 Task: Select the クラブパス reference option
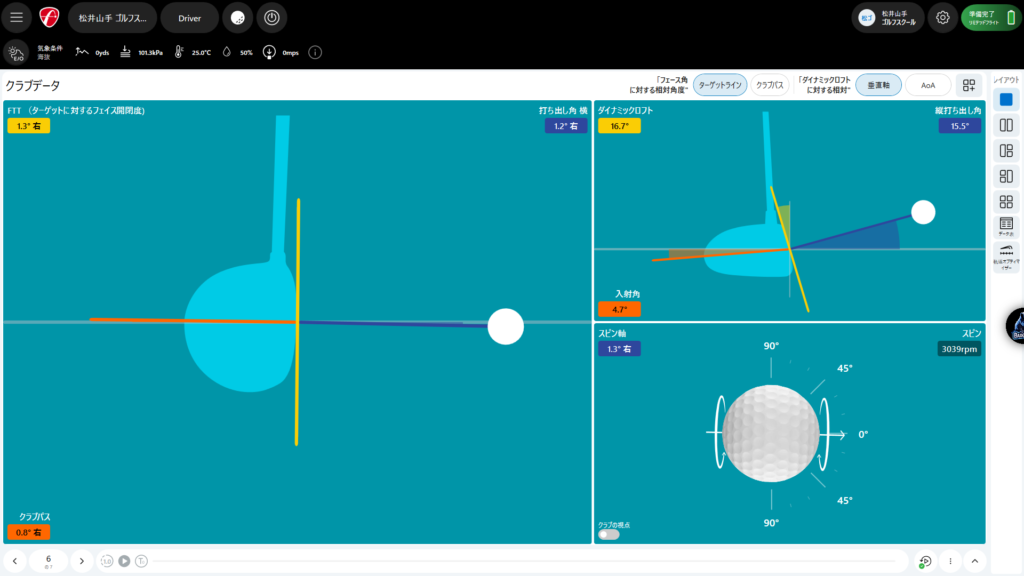(770, 85)
